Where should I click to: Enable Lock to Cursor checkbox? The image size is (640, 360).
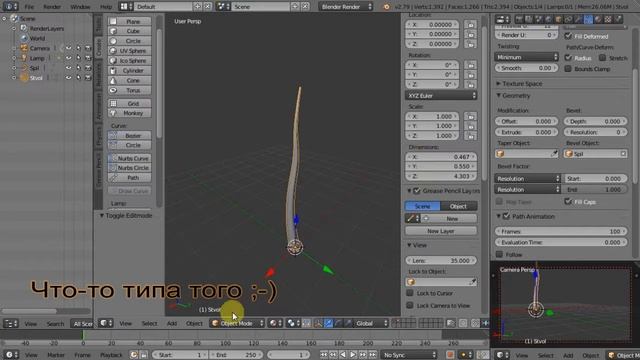coord(410,293)
